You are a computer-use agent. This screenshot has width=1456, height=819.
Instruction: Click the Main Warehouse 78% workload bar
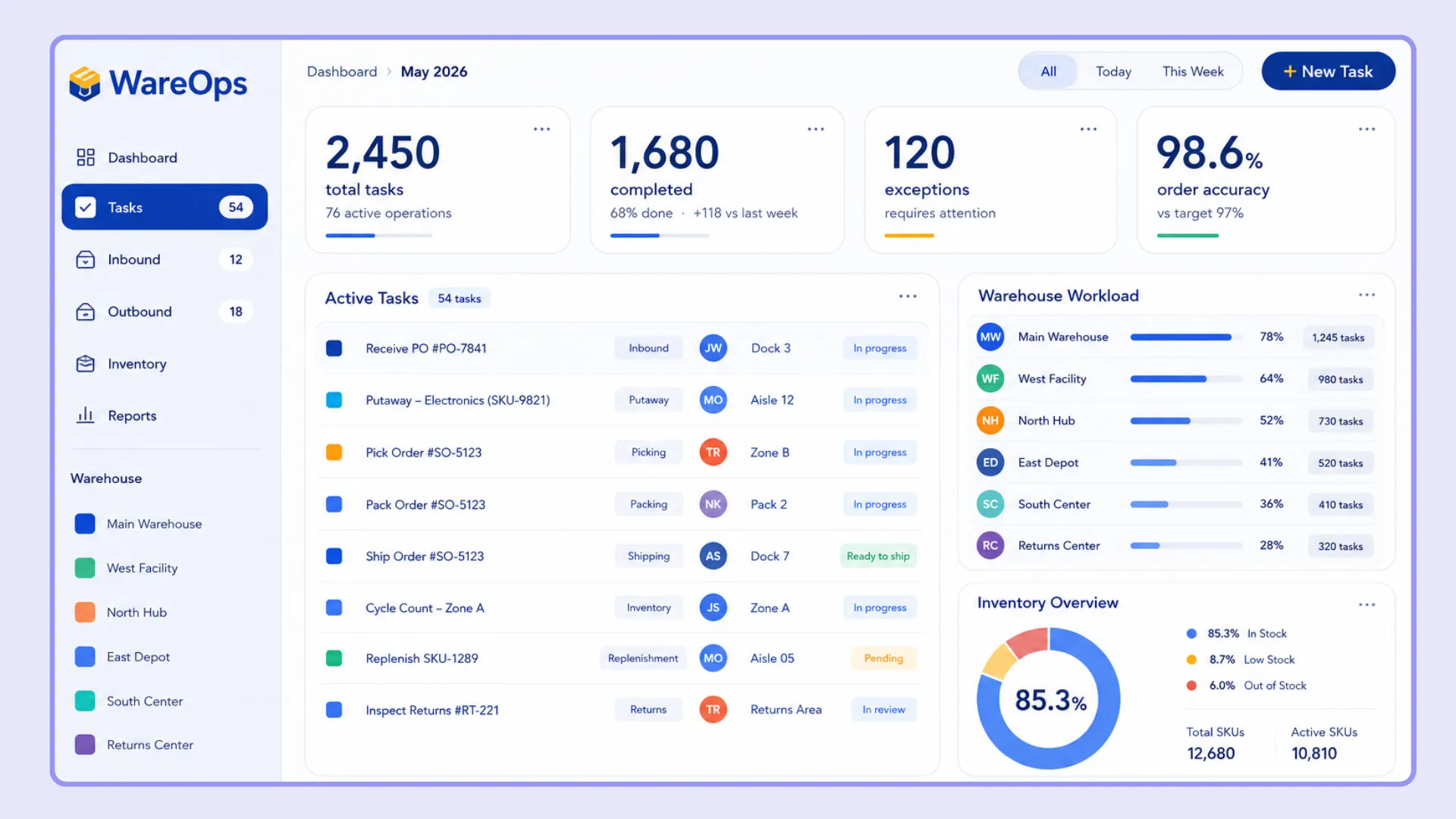click(x=1186, y=337)
